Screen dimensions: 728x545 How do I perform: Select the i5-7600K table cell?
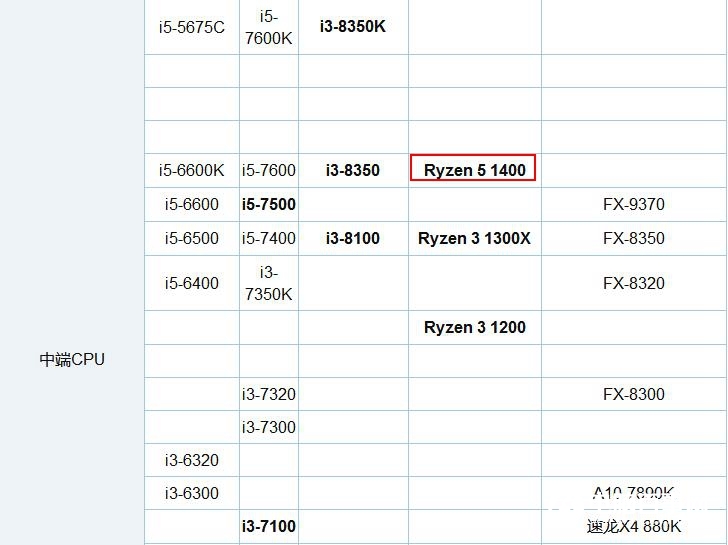pyautogui.click(x=268, y=27)
